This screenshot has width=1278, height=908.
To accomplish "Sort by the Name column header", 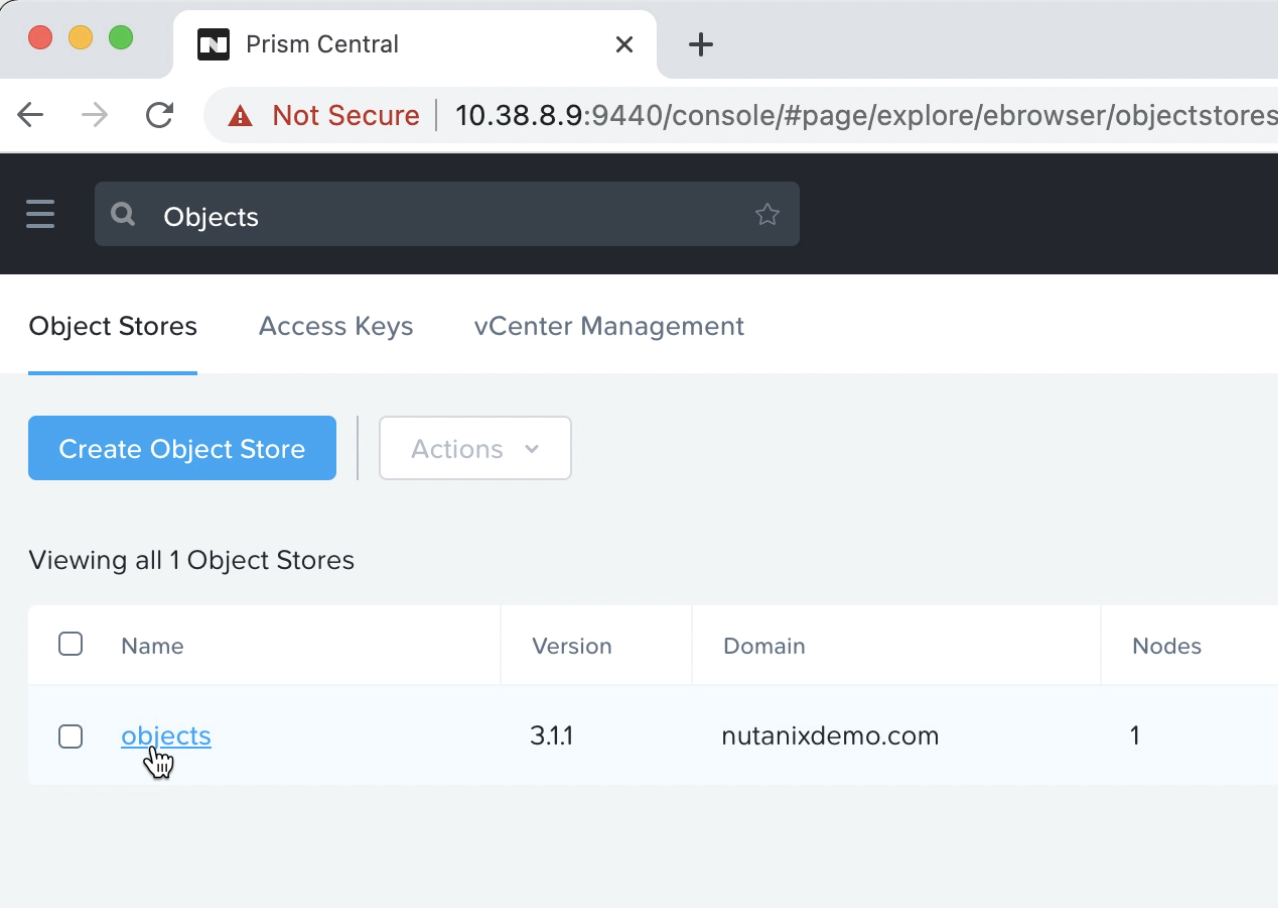I will [152, 646].
